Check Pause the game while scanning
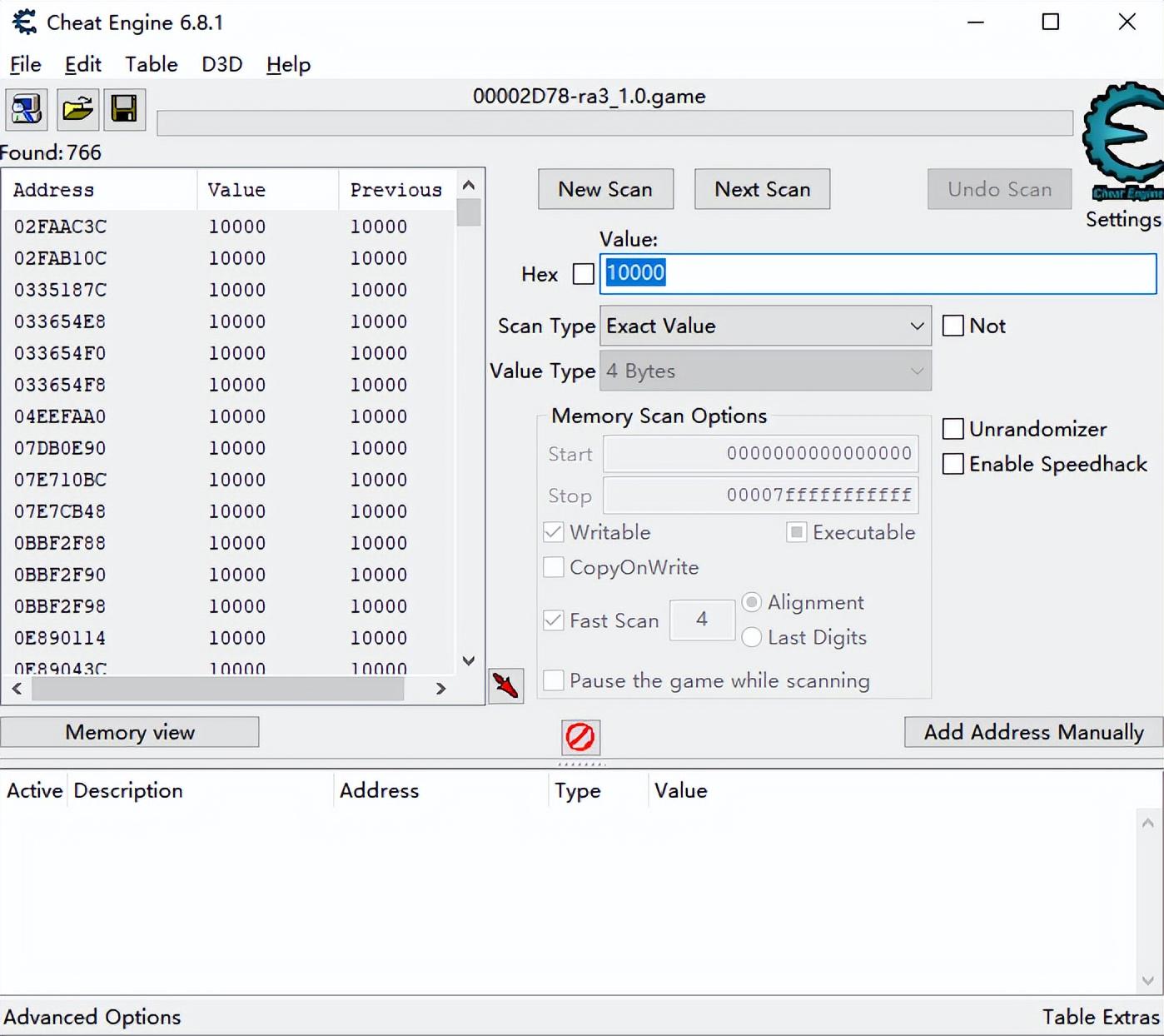Screen dimensions: 1164x1036 554,680
